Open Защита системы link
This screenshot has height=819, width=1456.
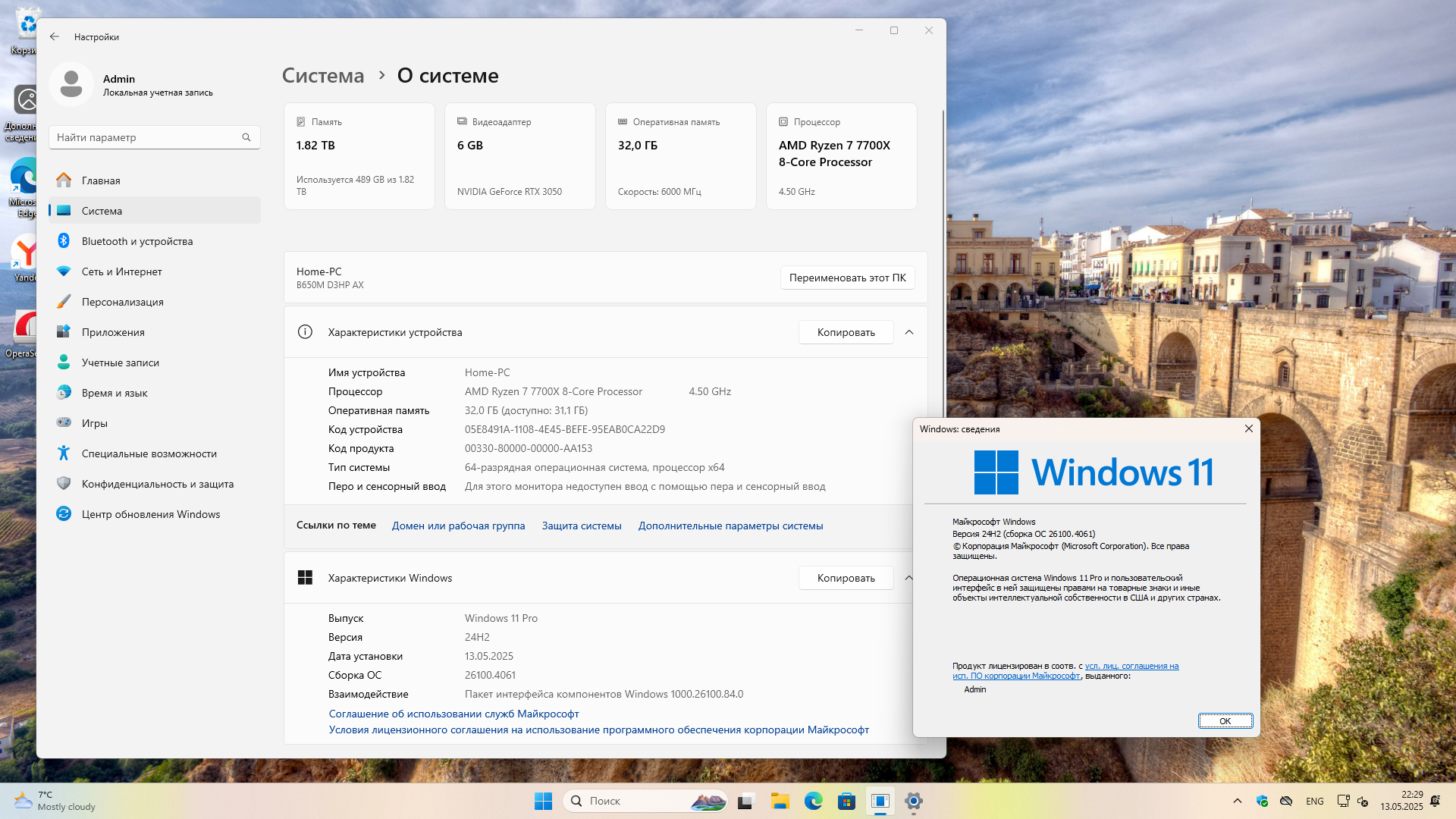pos(581,526)
